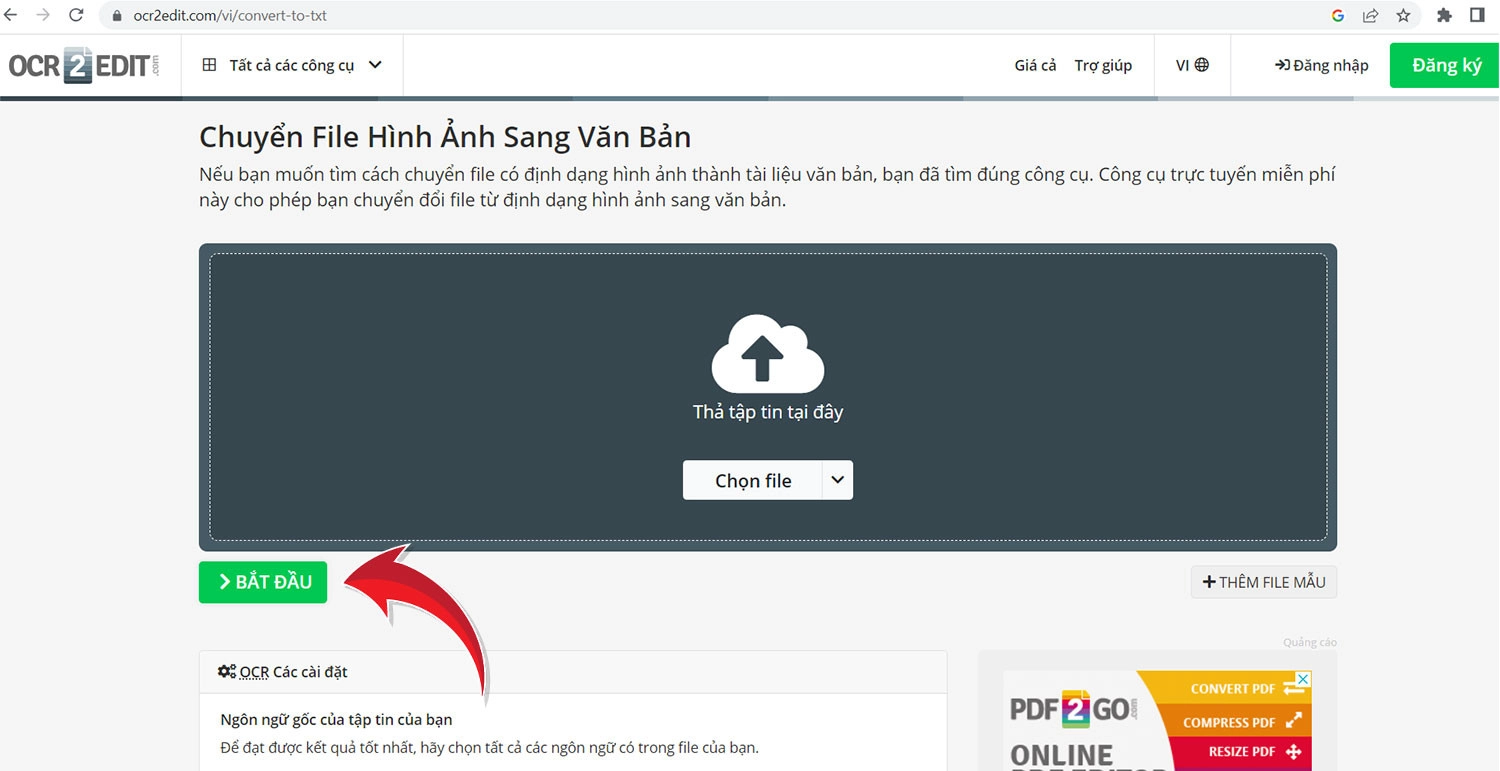1500x771 pixels.
Task: Click the Thả tập tin tại đây drop zone text
Action: tap(768, 411)
